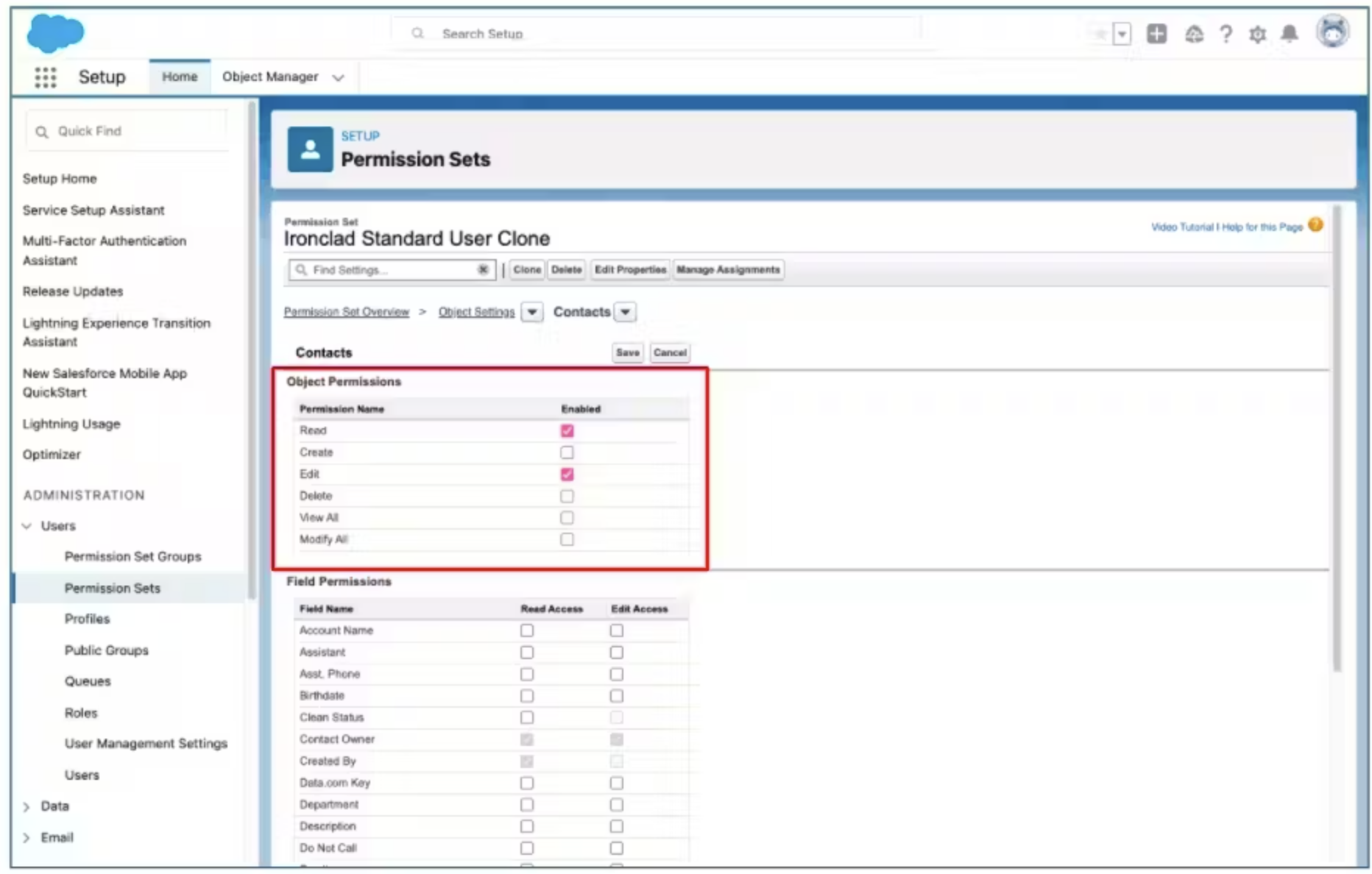This screenshot has width=1372, height=874.
Task: Open the global actions plus icon
Action: tap(1156, 34)
